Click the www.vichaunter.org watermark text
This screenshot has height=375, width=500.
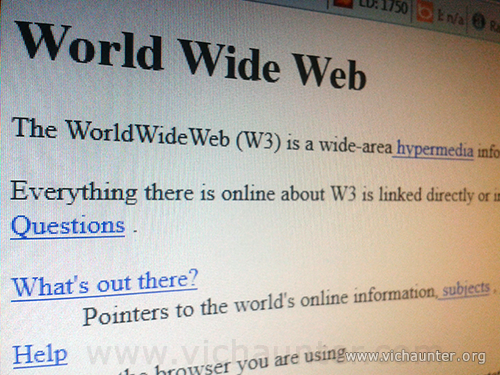click(x=415, y=356)
